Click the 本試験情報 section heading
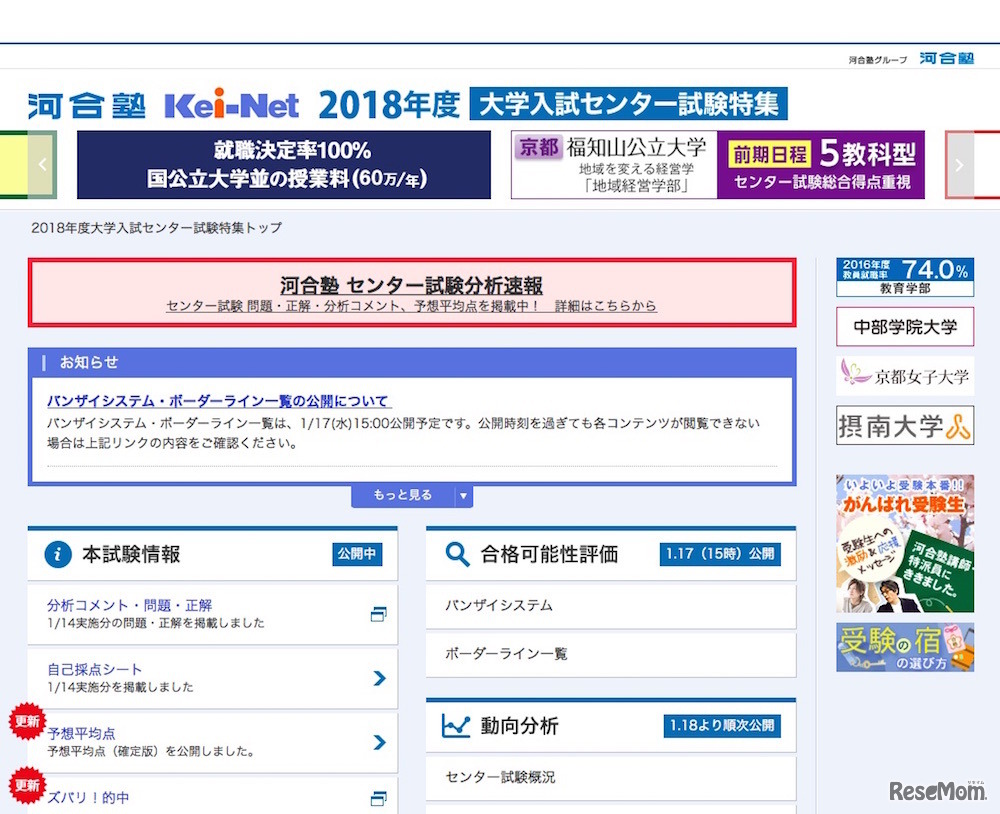 click(x=131, y=554)
